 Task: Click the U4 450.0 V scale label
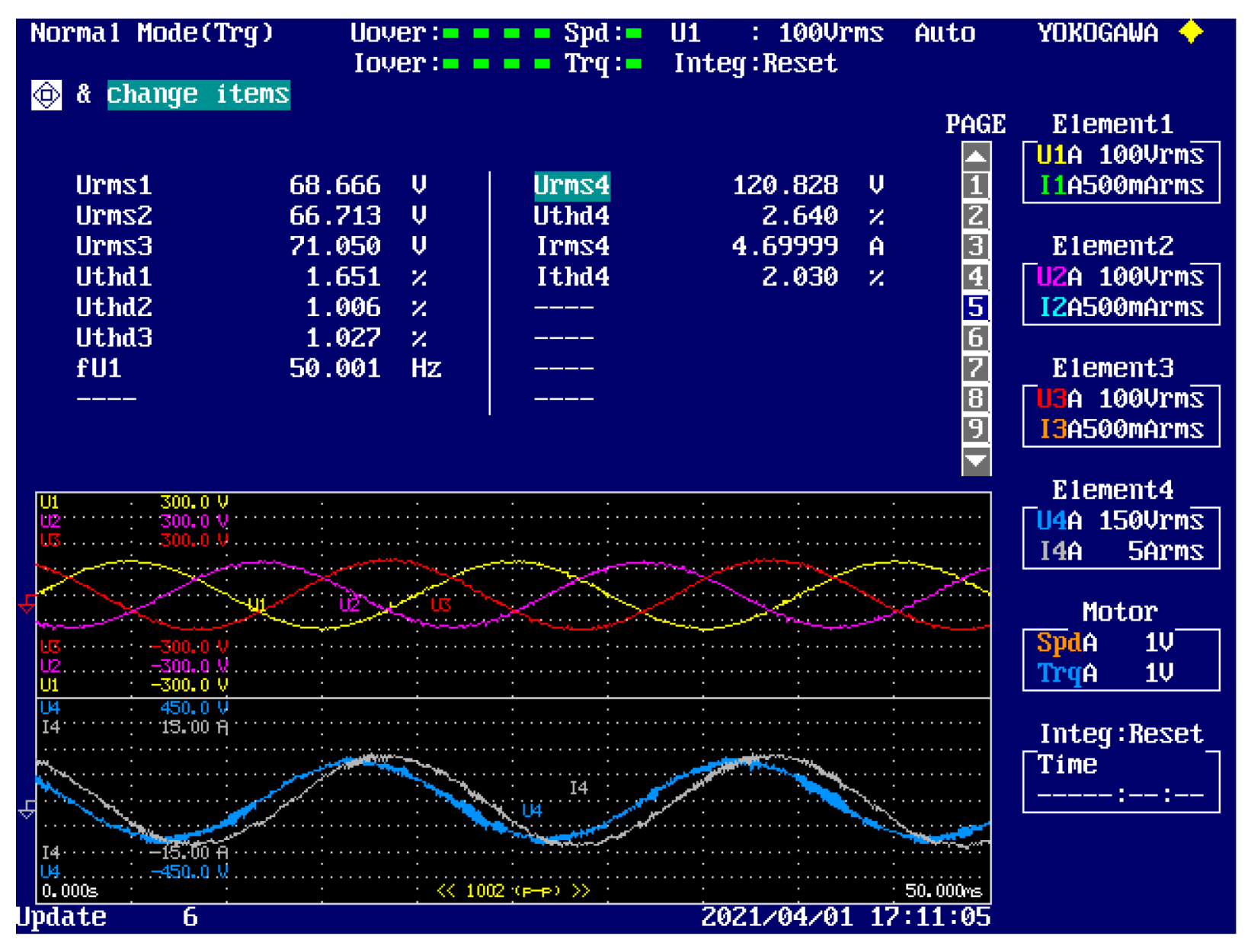[x=134, y=708]
